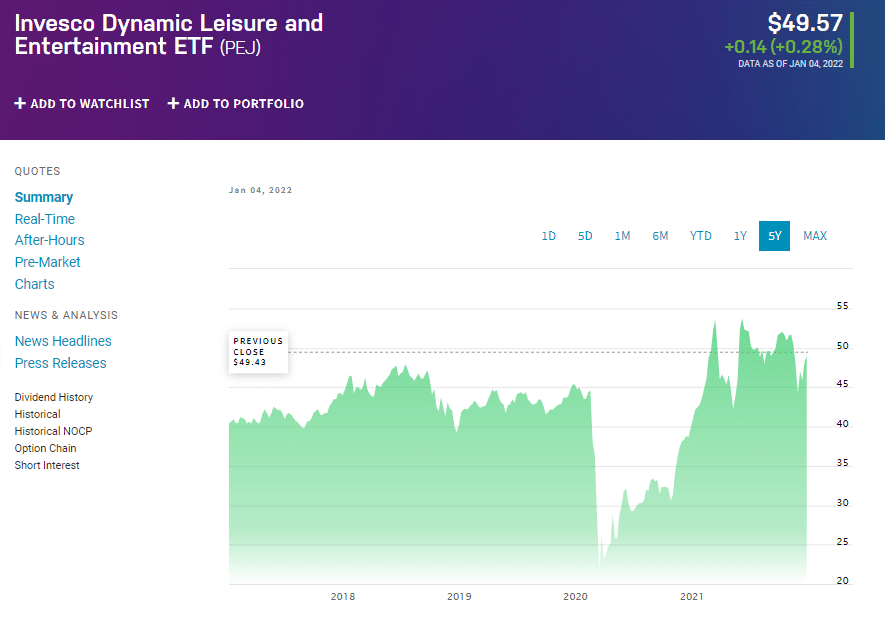Image resolution: width=885 pixels, height=638 pixels.
Task: Click the NEWS & ANALYSIS section heading
Action: tap(66, 315)
